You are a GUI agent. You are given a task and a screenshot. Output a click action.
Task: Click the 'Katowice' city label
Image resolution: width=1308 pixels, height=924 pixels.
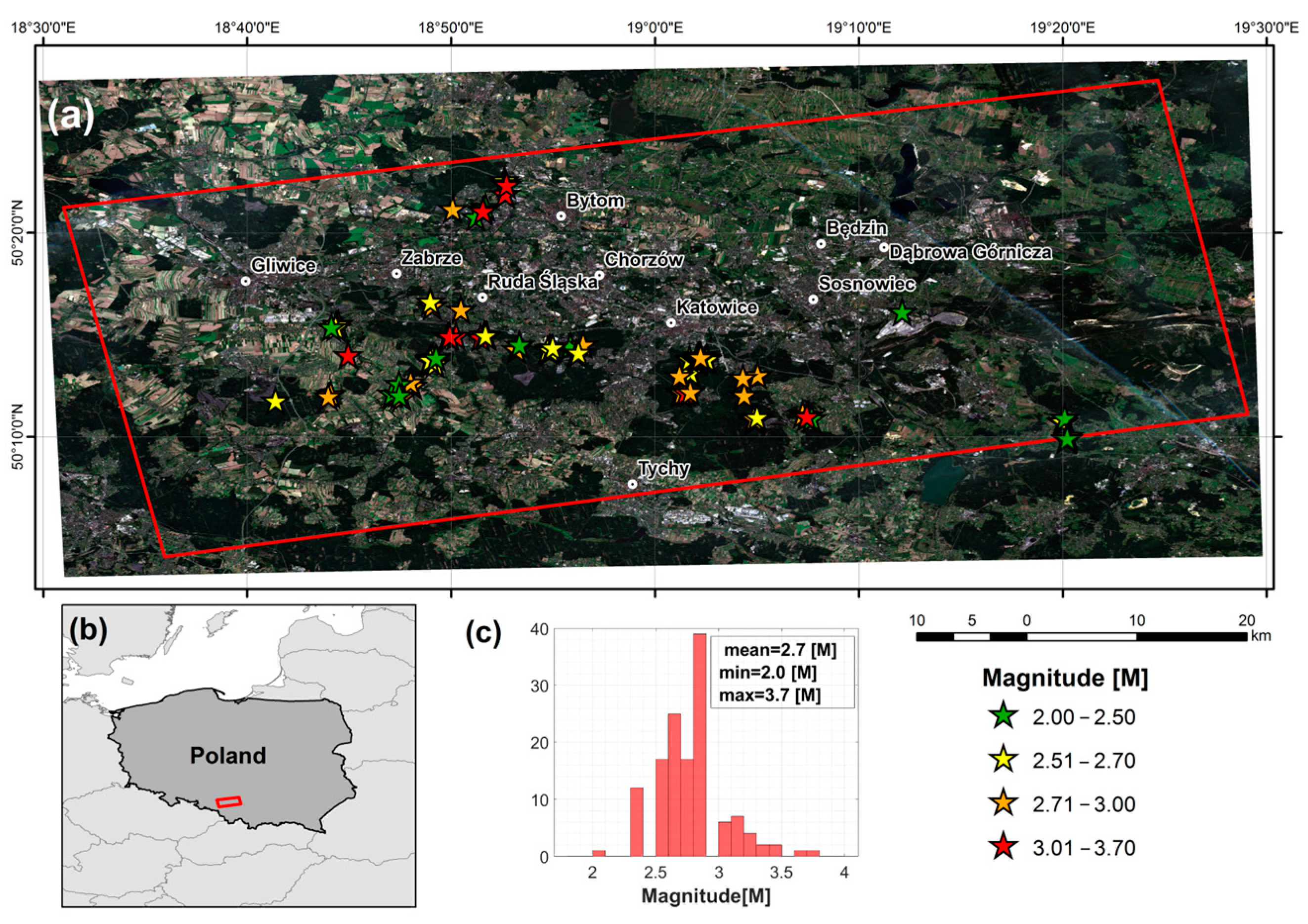[x=717, y=308]
